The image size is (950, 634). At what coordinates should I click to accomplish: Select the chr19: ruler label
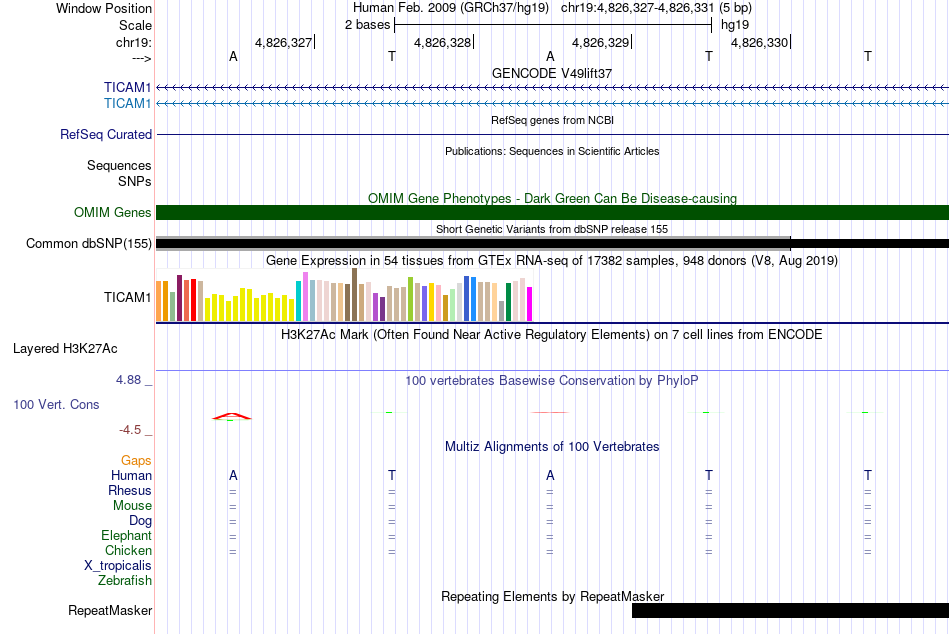(133, 42)
